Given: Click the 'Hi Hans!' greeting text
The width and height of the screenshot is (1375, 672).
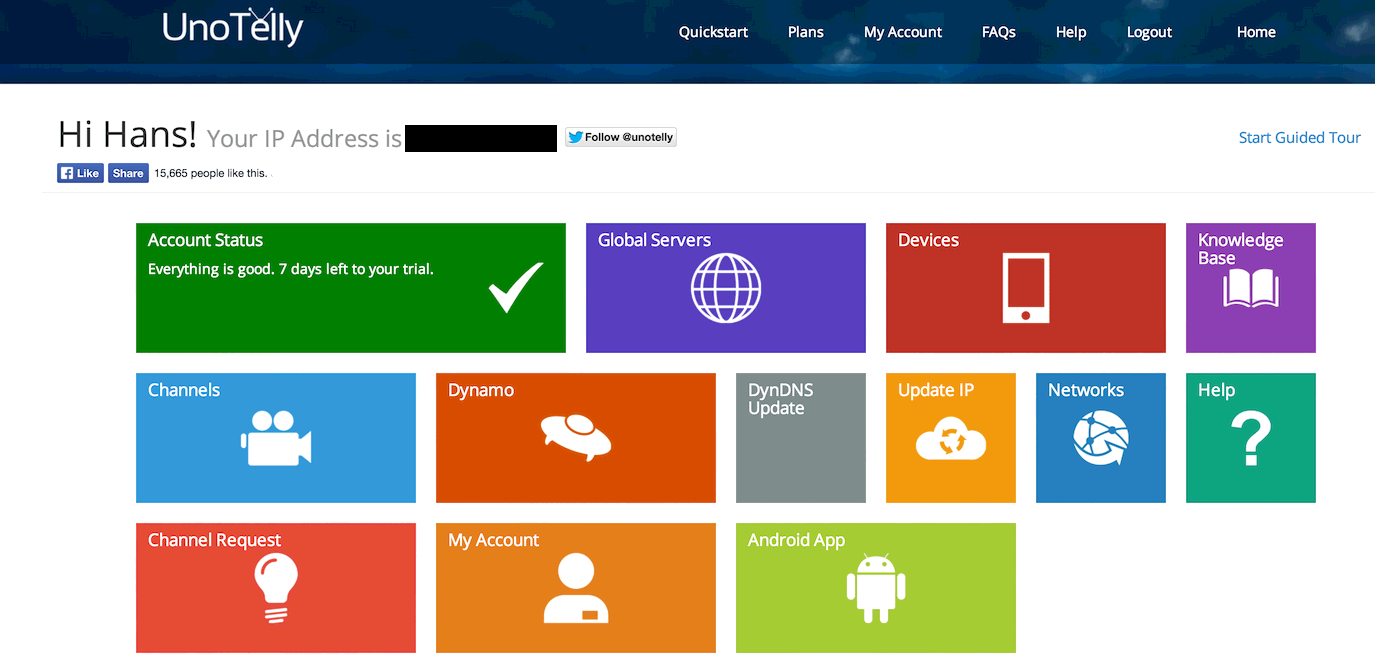Looking at the screenshot, I should coord(128,134).
